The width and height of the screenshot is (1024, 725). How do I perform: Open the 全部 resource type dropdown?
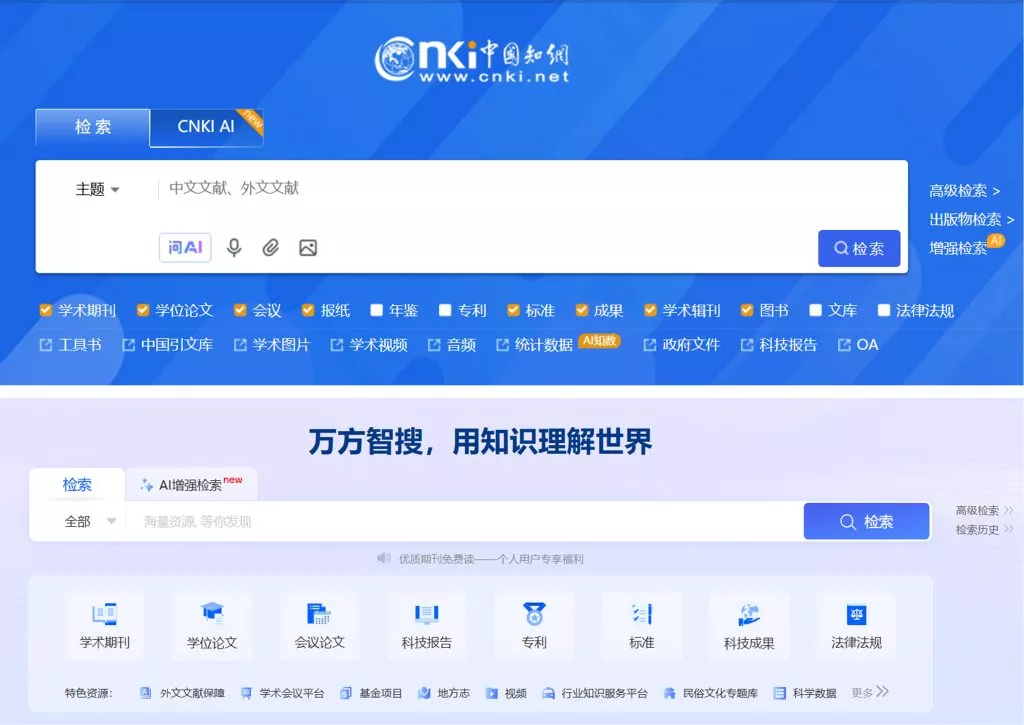pos(88,520)
